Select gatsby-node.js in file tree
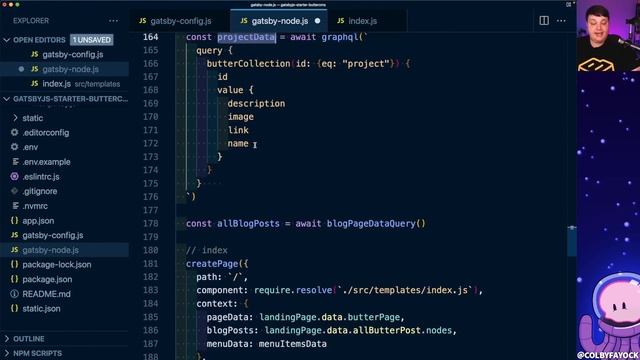This screenshot has width=640, height=360. click(x=51, y=250)
